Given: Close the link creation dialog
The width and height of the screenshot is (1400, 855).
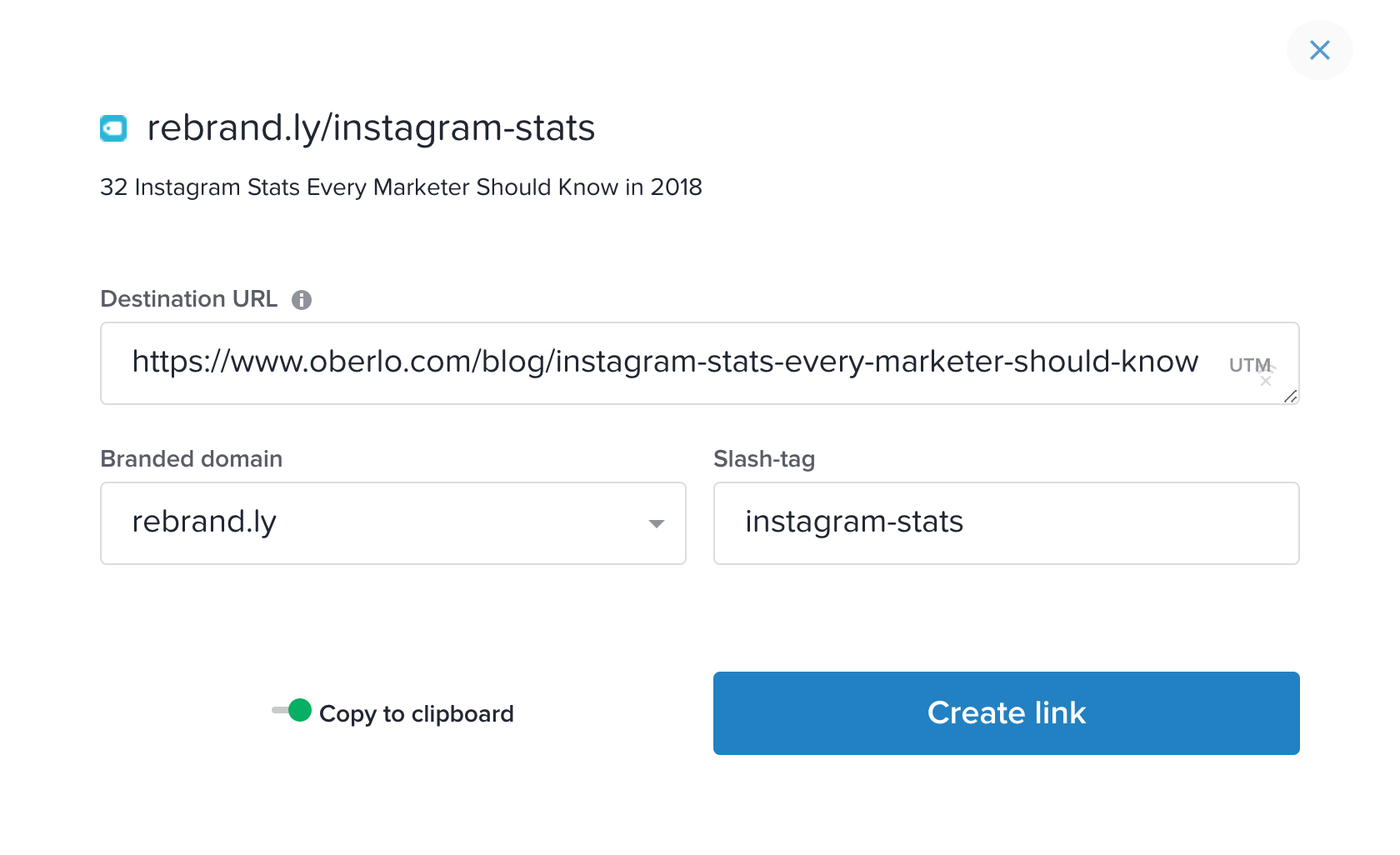Looking at the screenshot, I should click(1319, 50).
